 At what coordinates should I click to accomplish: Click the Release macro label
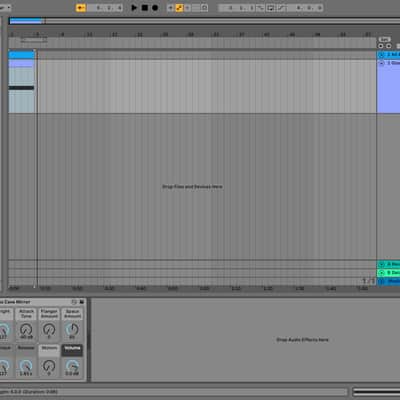point(26,348)
